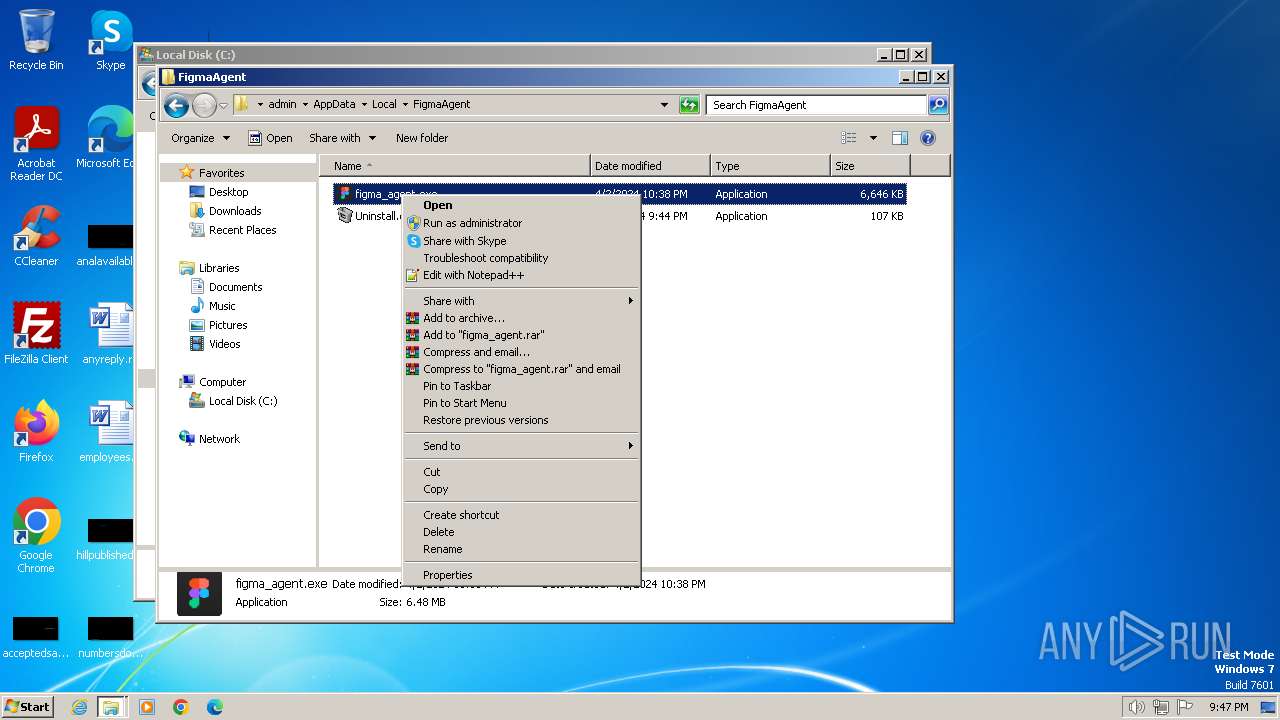
Task: Open Acrobat Reader DC desktop shortcut
Action: click(36, 143)
